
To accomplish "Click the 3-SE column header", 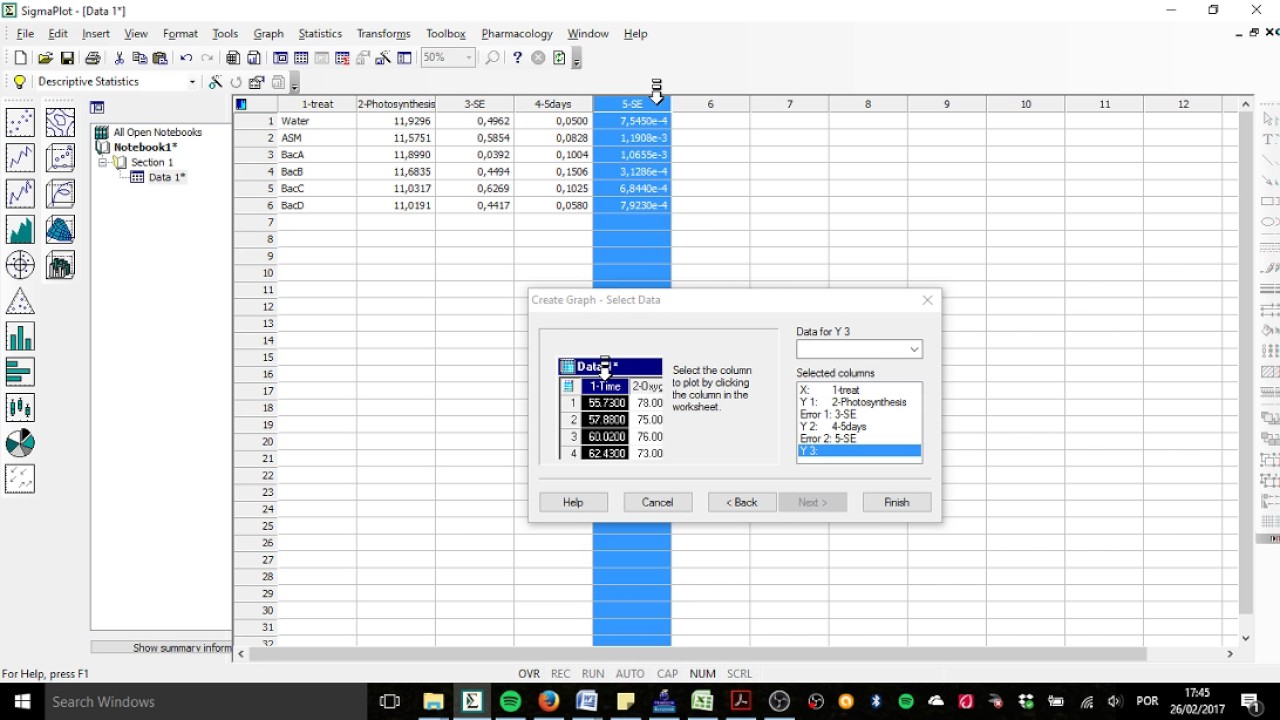I will point(475,104).
